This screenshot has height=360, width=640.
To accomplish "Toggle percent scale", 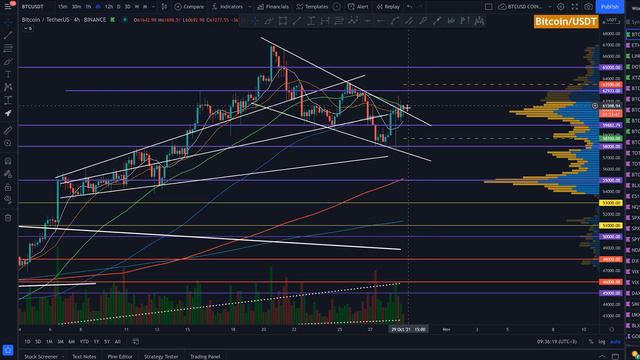I will coord(591,341).
